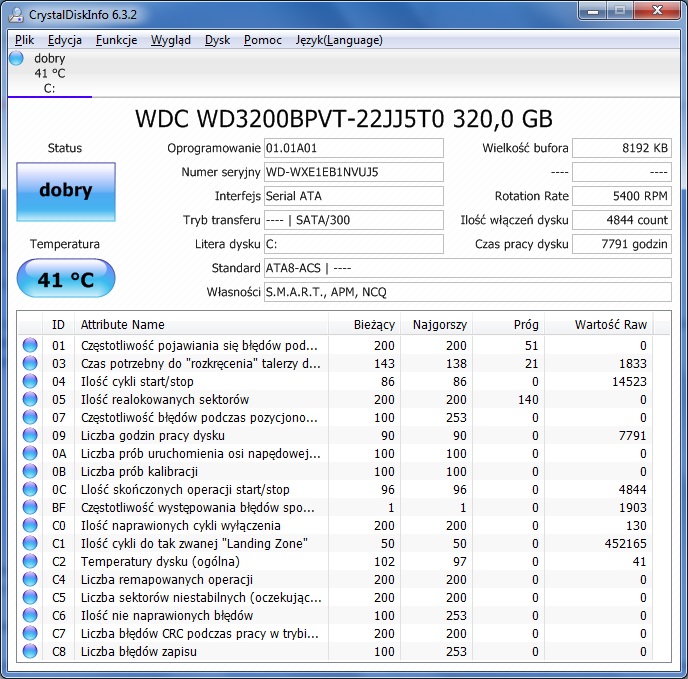Click the status dot for attribute C1
Viewport: 688px width, 679px height.
(x=30, y=543)
